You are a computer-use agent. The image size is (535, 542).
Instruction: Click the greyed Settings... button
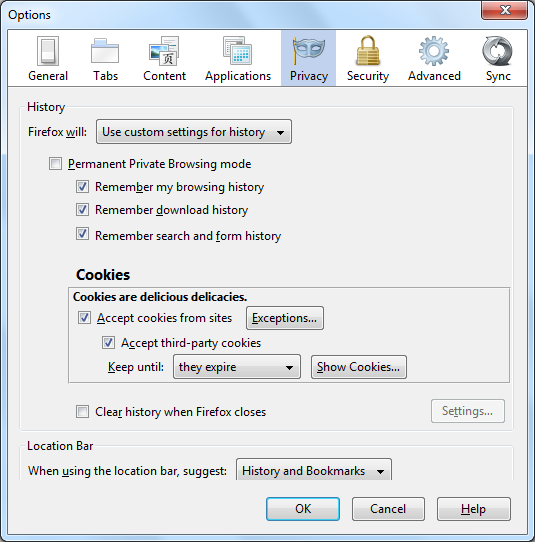point(468,411)
